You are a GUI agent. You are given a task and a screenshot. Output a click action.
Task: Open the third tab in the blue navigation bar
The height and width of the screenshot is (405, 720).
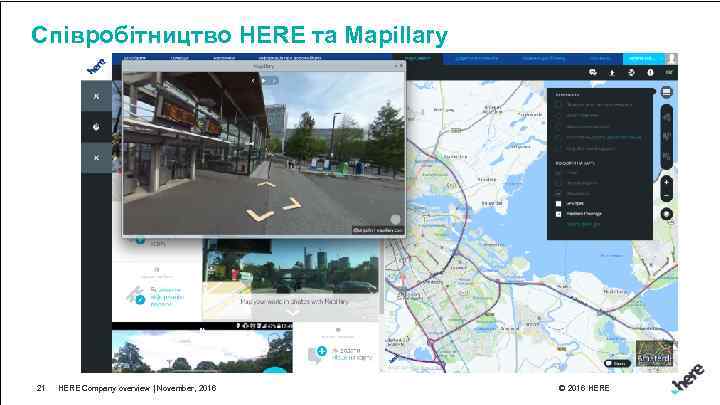224,58
